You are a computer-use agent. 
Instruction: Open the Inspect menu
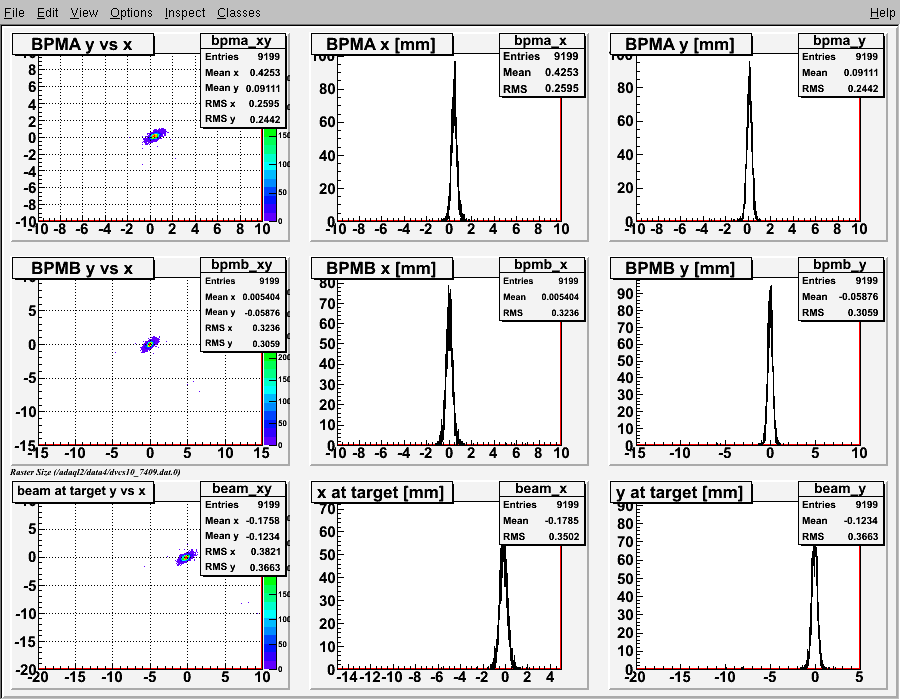click(184, 13)
